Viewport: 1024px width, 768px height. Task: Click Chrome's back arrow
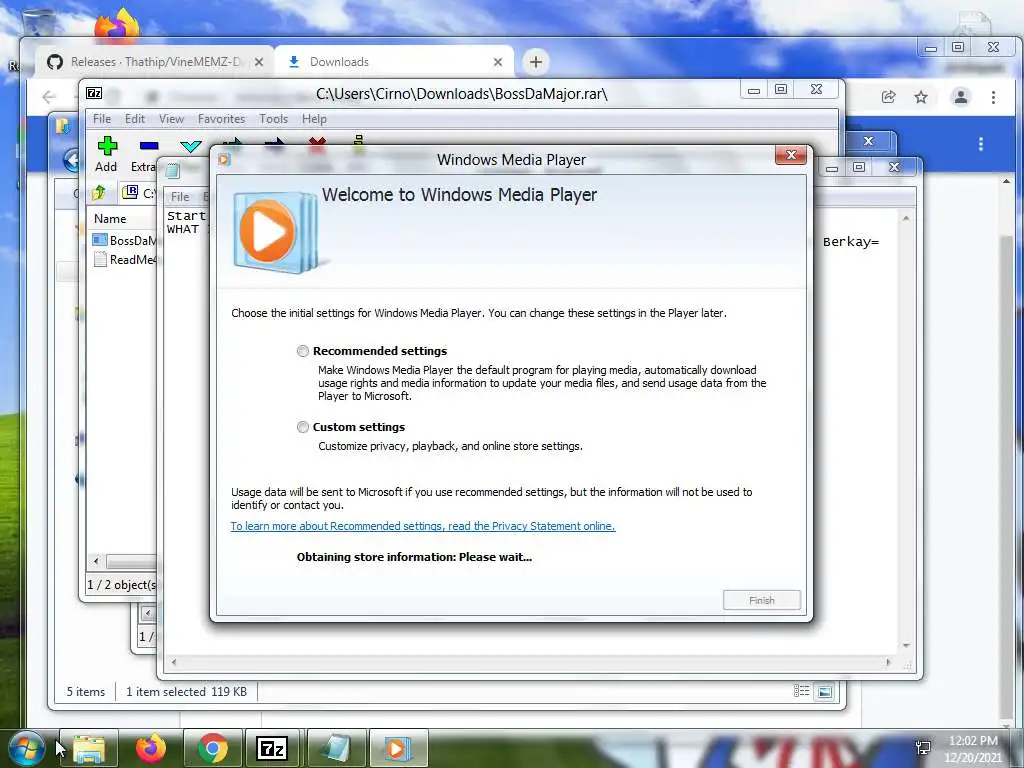point(49,97)
